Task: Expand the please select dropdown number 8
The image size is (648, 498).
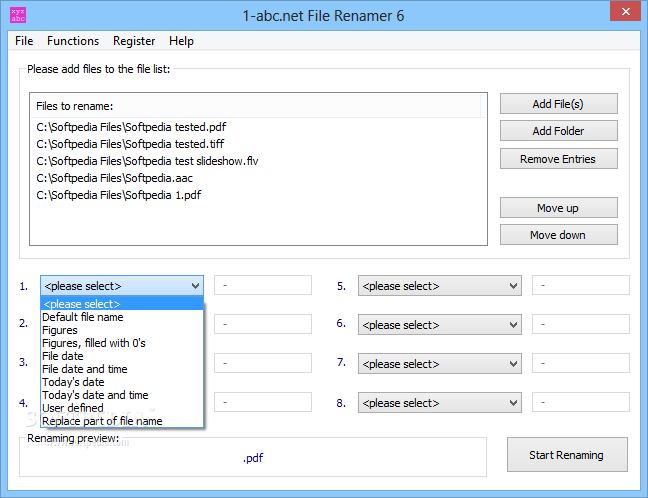Action: tap(439, 403)
